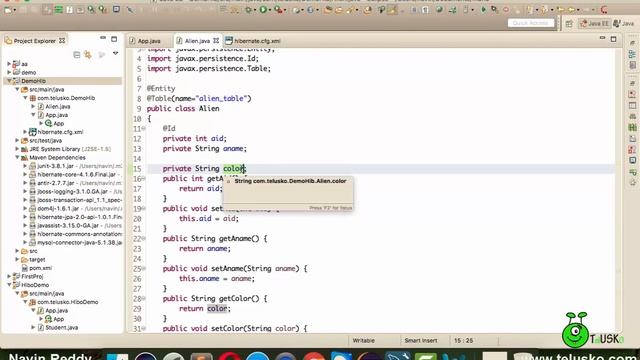The height and width of the screenshot is (360, 640).
Task: Open the hibernate.cfg.xml editor tab
Action: [x=253, y=41]
